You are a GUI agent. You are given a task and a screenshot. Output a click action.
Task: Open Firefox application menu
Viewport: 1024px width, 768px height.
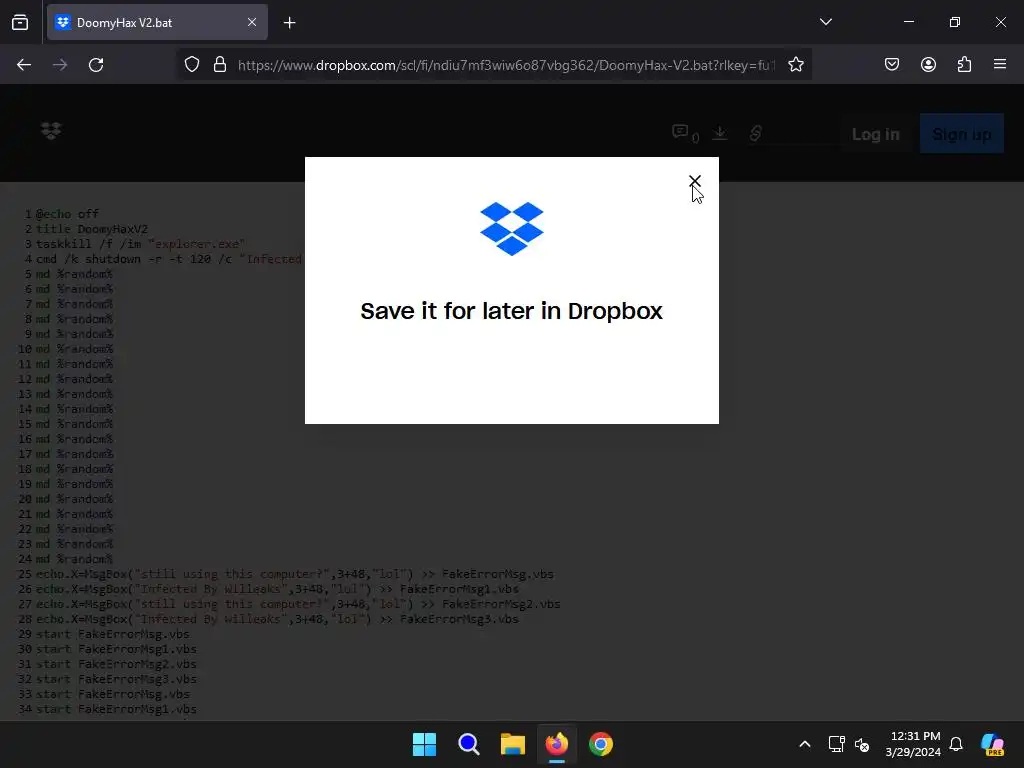[1000, 65]
